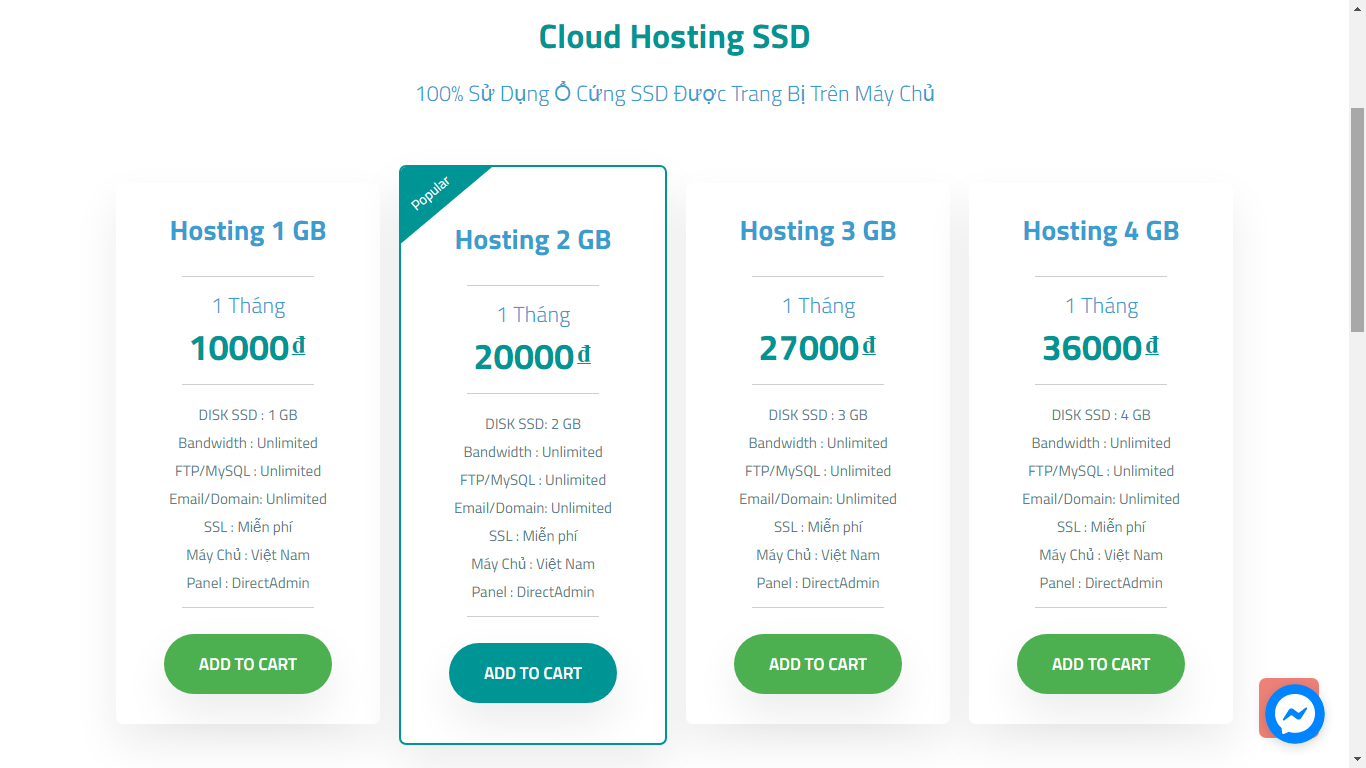The height and width of the screenshot is (768, 1366).
Task: Open the Hosting 3 GB plan title
Action: pyautogui.click(x=818, y=231)
